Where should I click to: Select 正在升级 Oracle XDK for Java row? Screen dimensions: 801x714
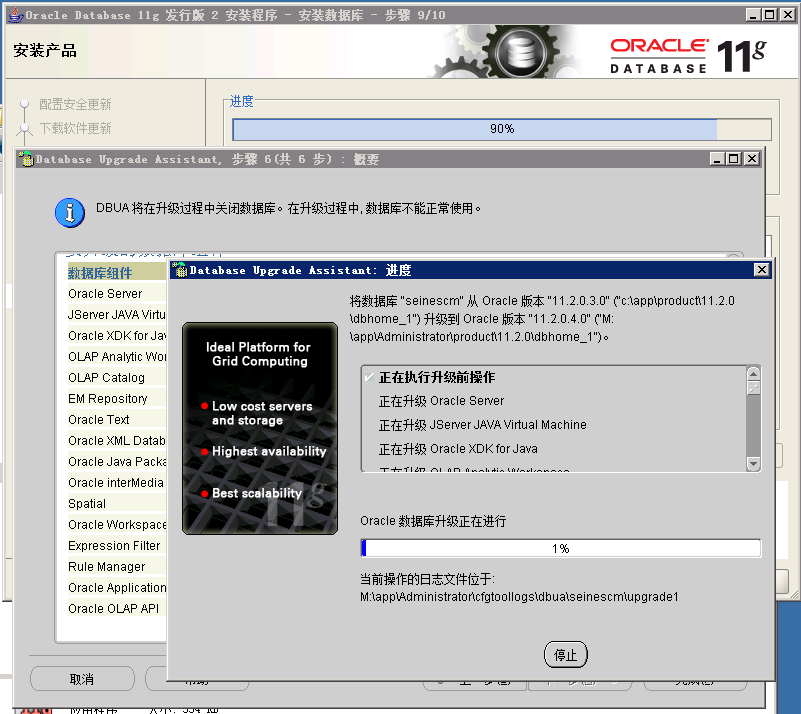(x=554, y=449)
